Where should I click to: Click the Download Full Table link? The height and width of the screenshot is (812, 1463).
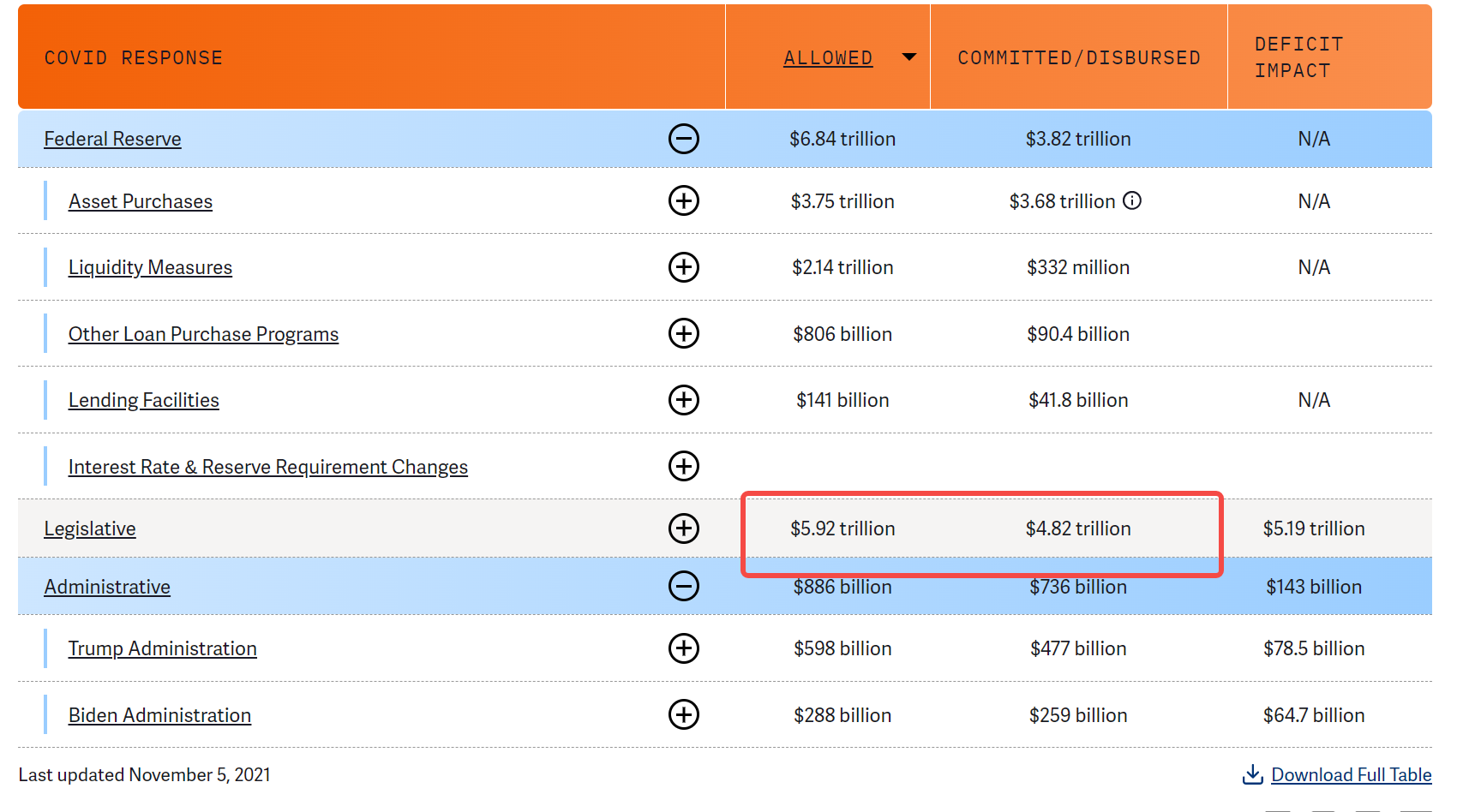click(x=1351, y=774)
